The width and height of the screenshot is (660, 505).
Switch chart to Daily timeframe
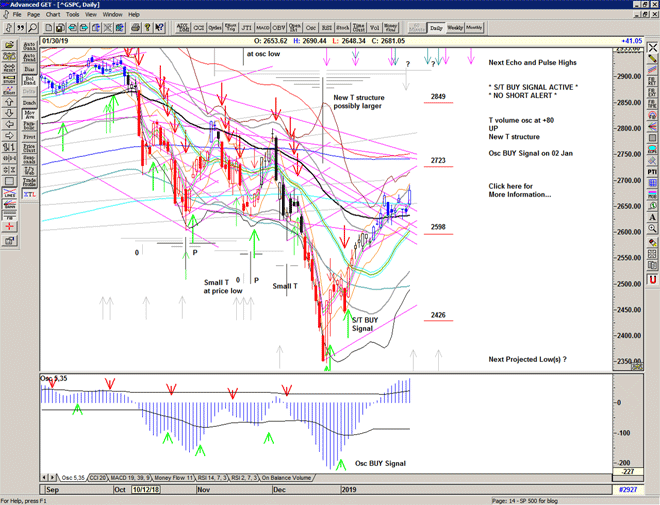click(x=436, y=28)
